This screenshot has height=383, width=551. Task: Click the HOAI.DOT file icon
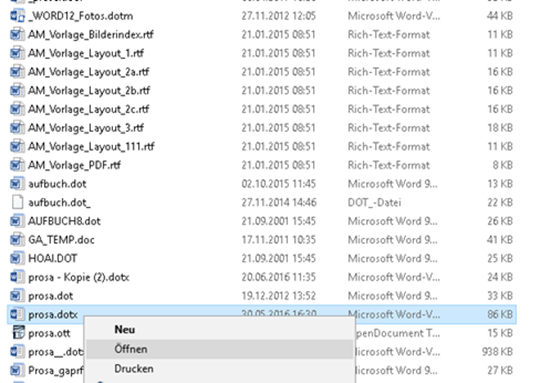(18, 258)
